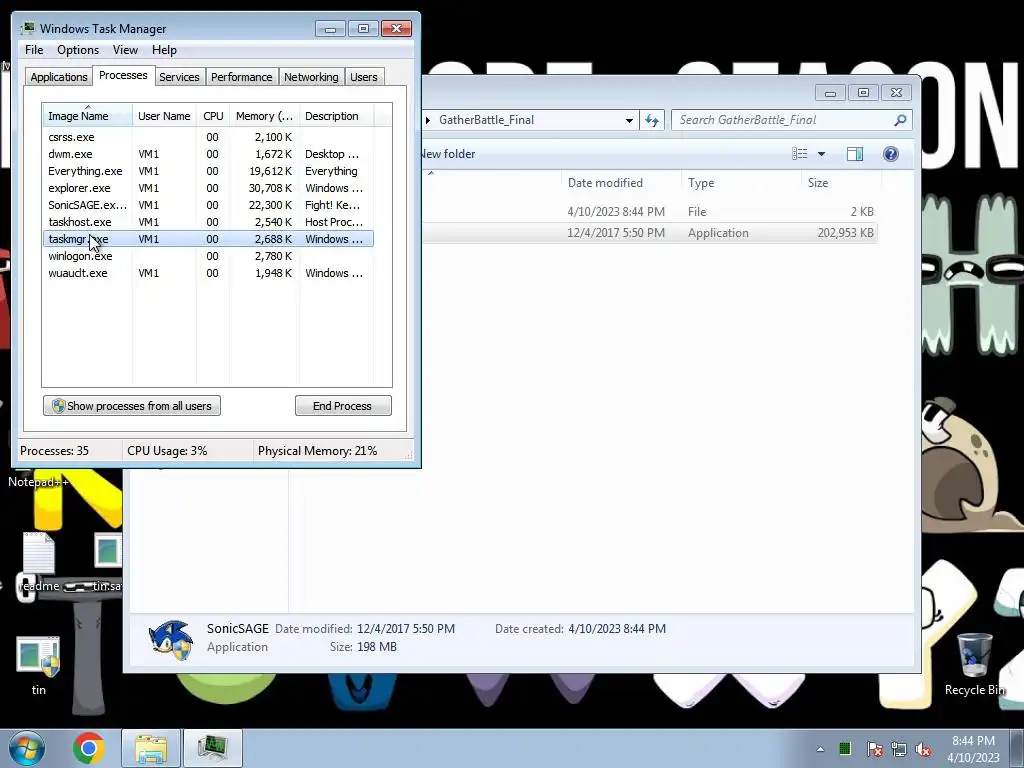Select the SonicSAGE.exe process row
The image size is (1024, 768).
(208, 205)
